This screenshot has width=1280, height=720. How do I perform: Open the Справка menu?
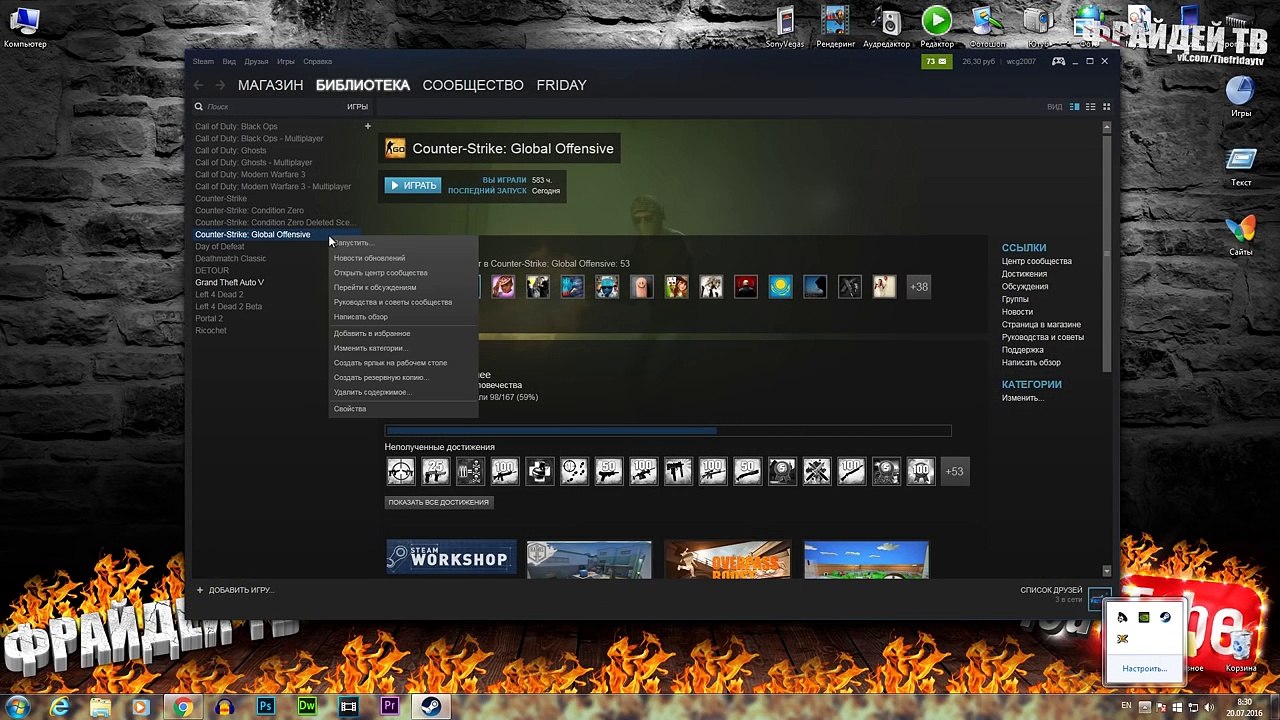[317, 61]
